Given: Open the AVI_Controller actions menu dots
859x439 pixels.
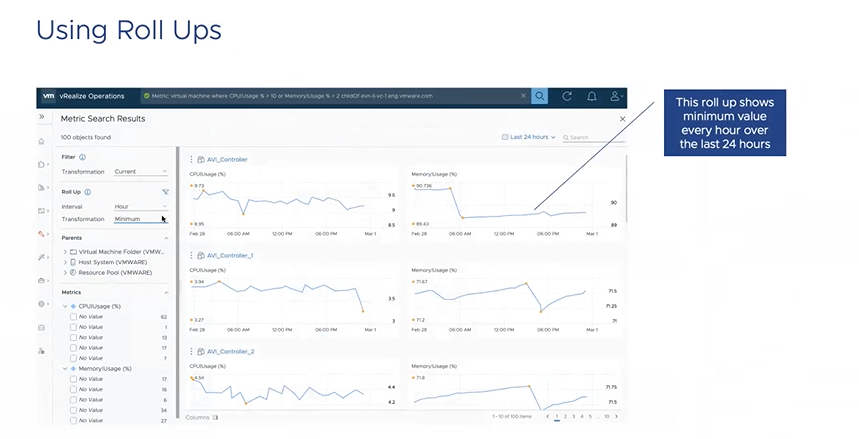Looking at the screenshot, I should pyautogui.click(x=191, y=159).
